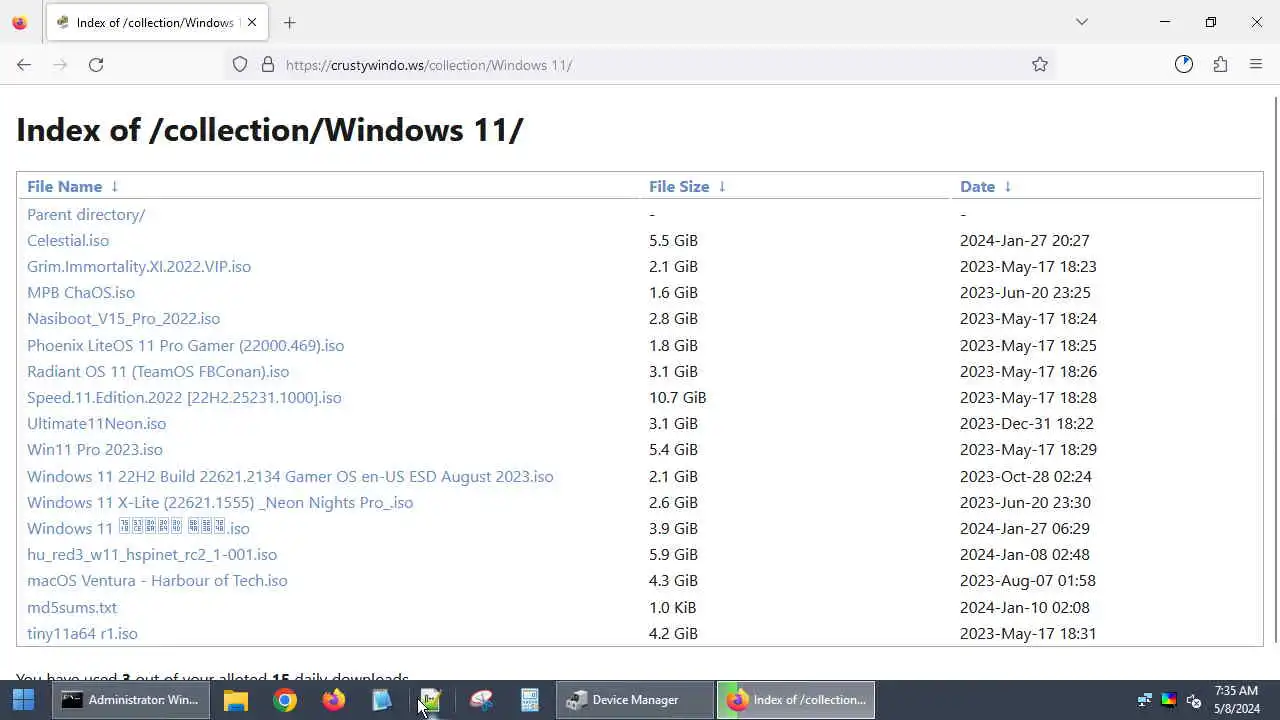Open the Calculator taskbar icon
Image resolution: width=1280 pixels, height=720 pixels.
(x=530, y=700)
